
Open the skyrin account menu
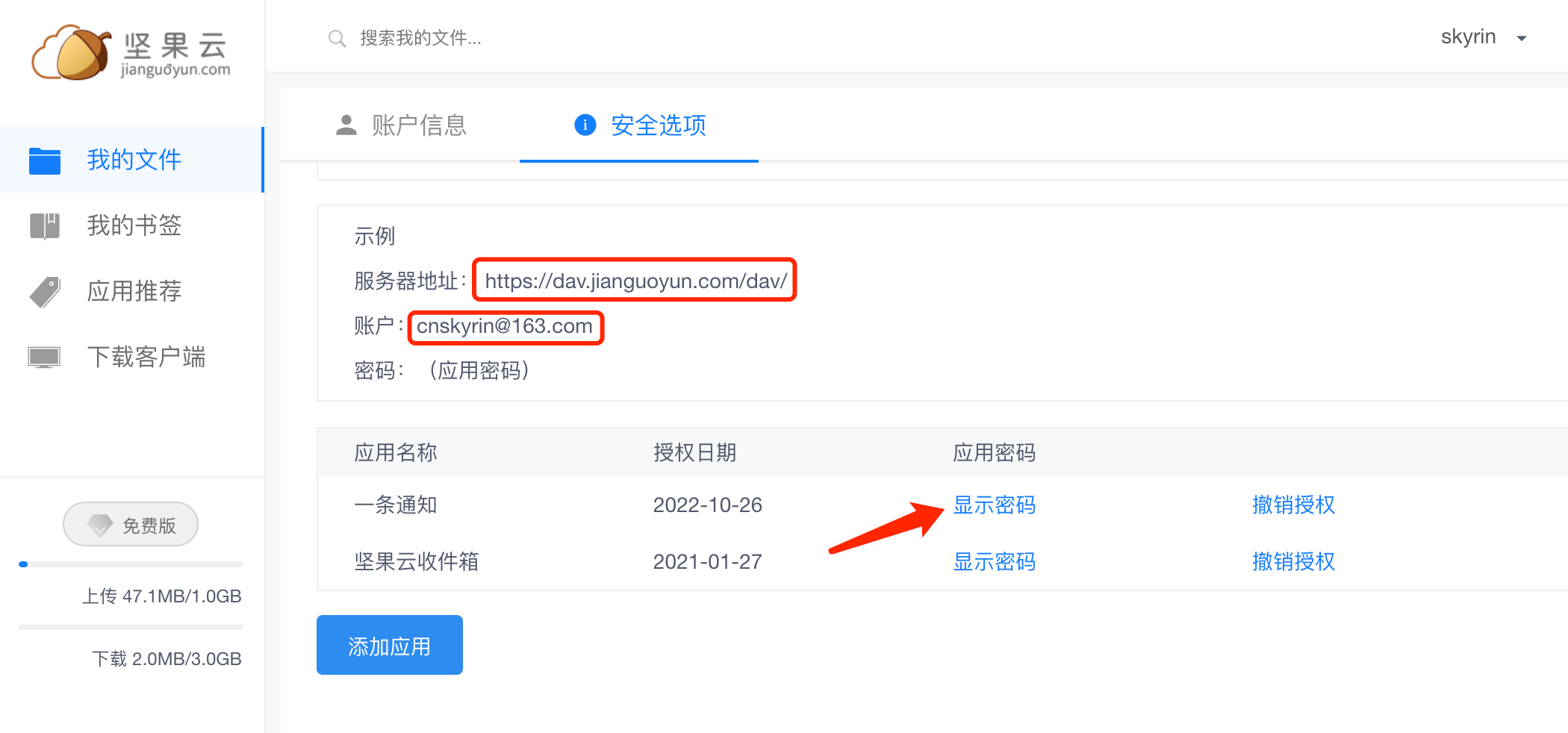click(x=1468, y=37)
